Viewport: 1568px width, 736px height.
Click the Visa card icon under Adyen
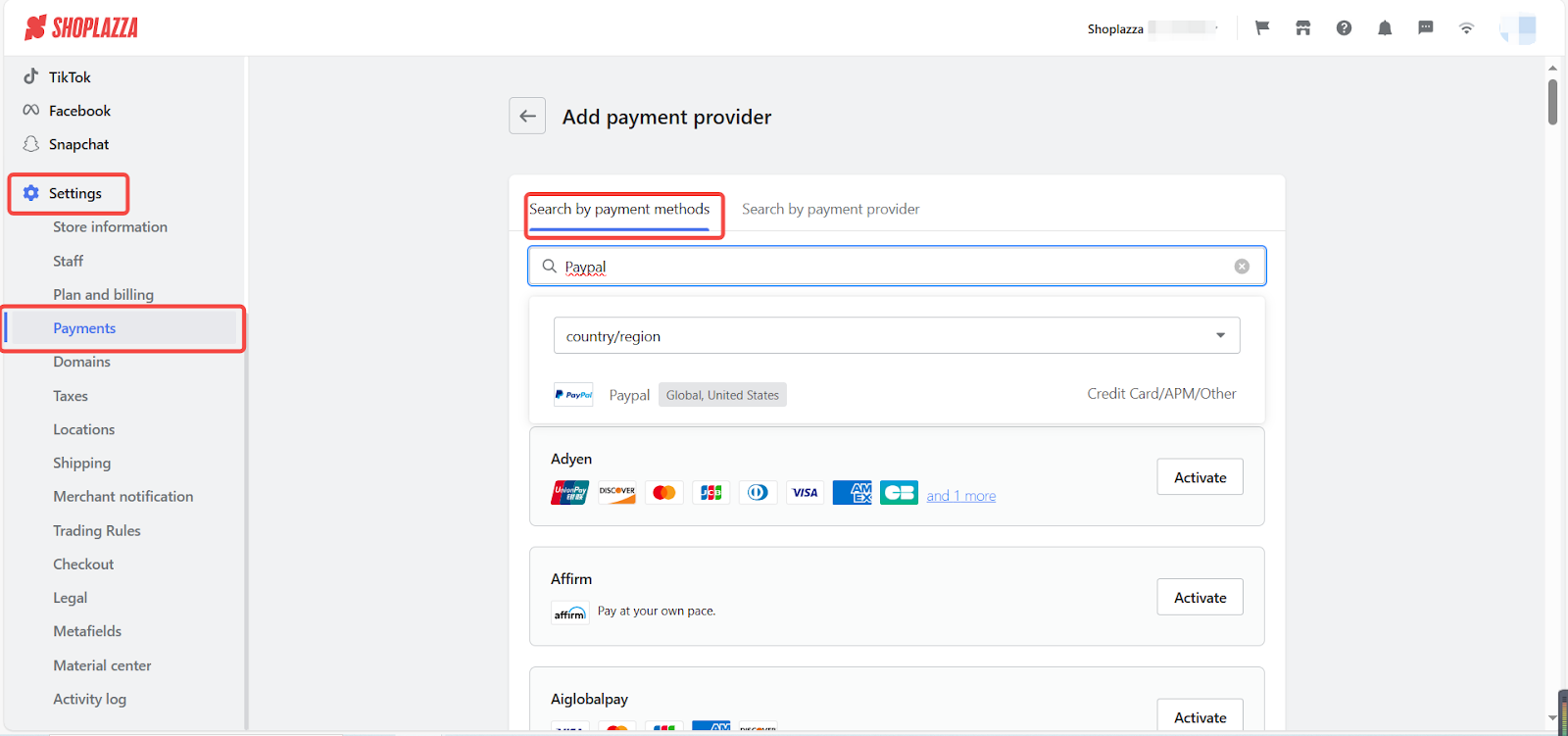tap(806, 492)
